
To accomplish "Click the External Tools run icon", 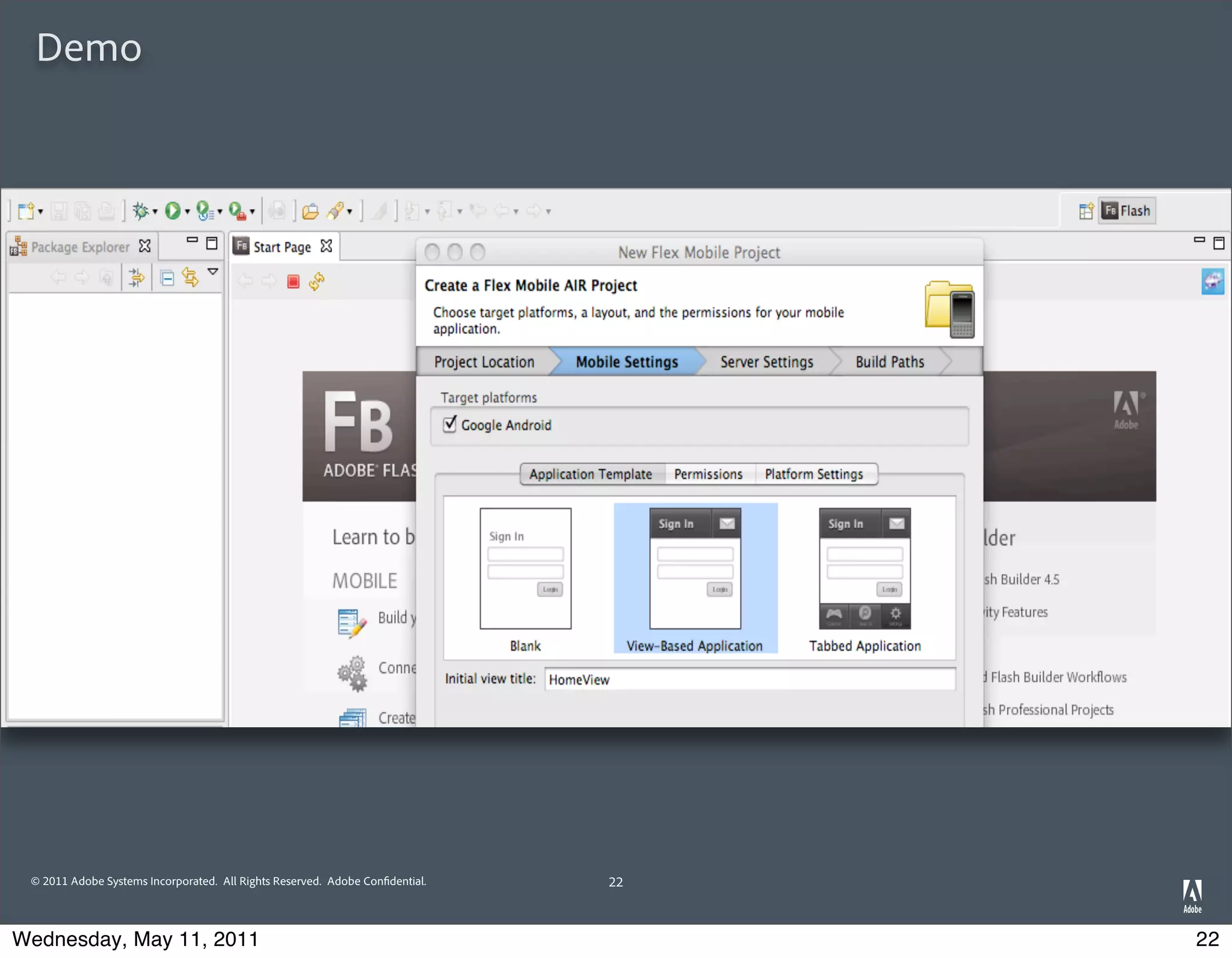I will (238, 210).
